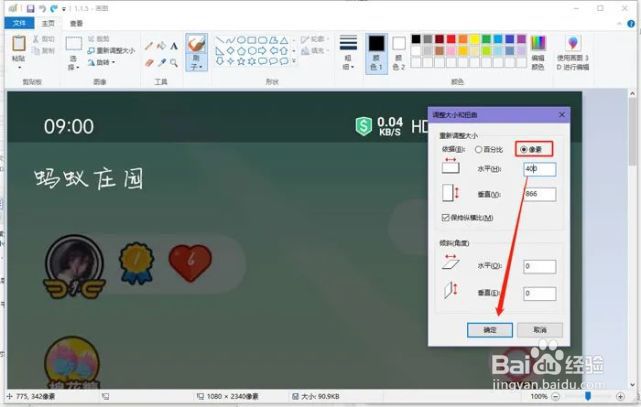Select the Color 1 foreground button
This screenshot has height=407, width=641.
(376, 53)
